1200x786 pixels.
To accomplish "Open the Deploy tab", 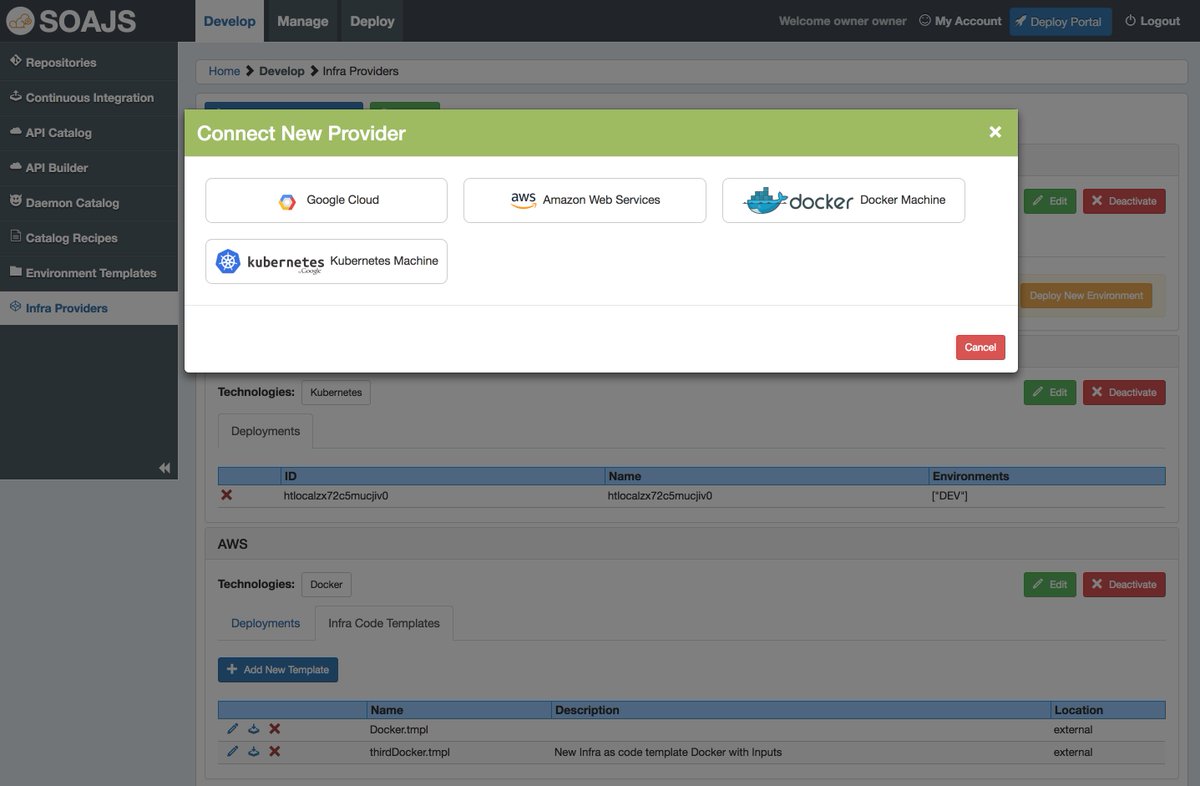I will [x=372, y=21].
